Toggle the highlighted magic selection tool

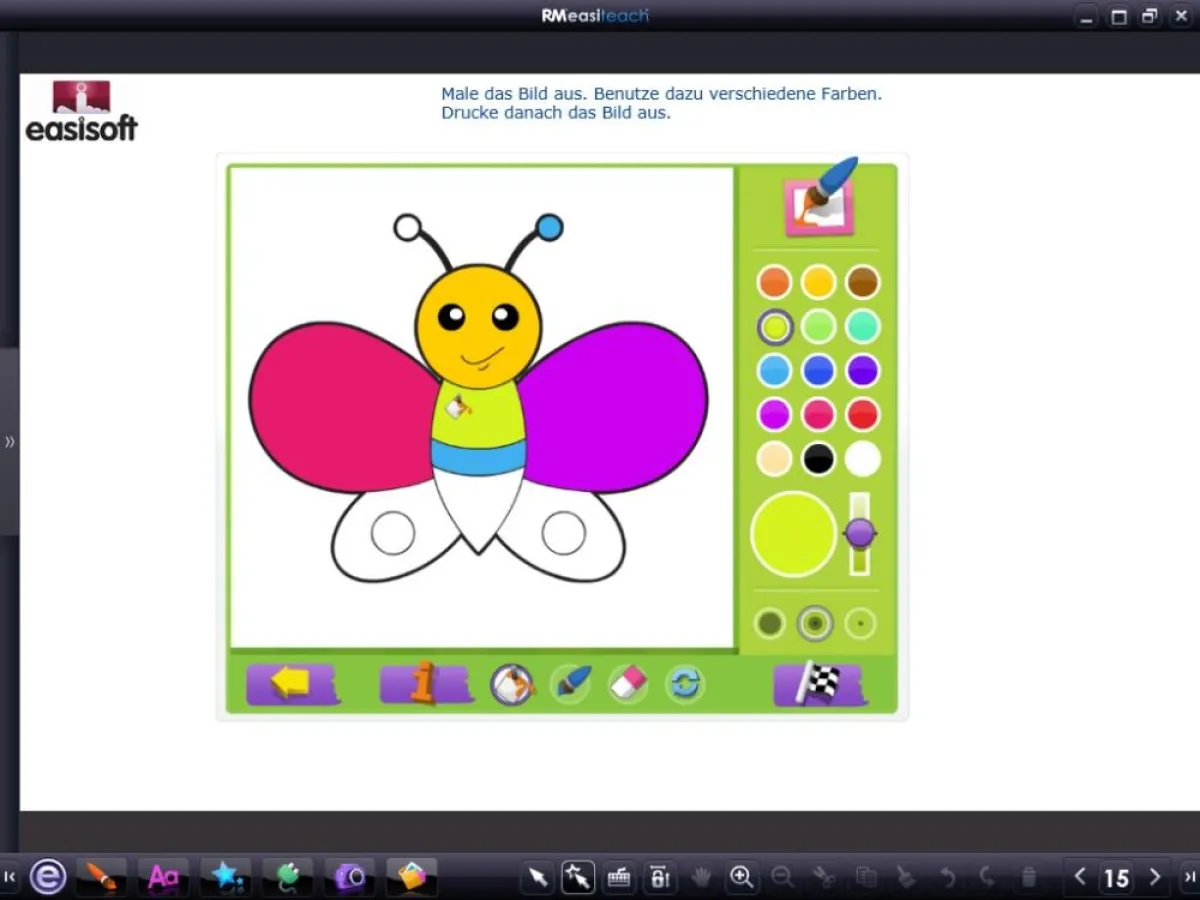(578, 877)
